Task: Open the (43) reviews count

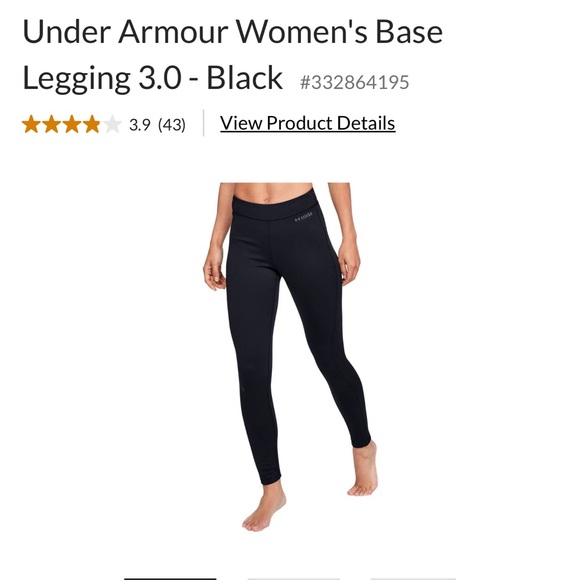Action: tap(172, 125)
